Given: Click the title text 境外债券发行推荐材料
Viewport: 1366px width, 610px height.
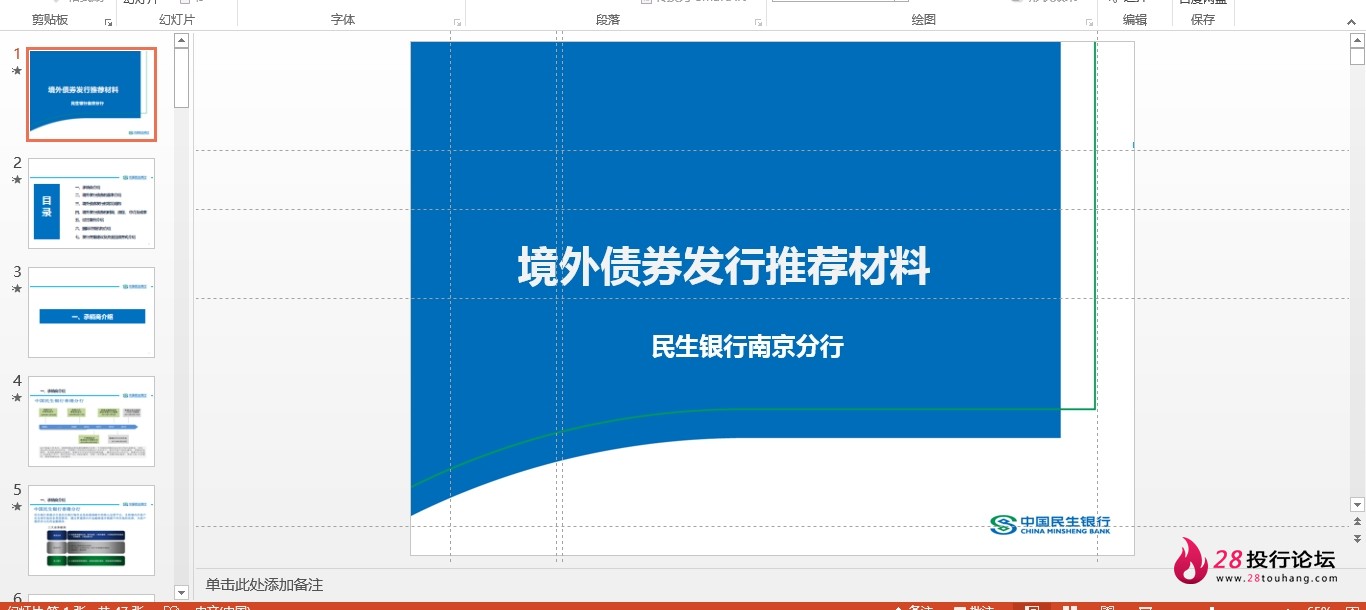Looking at the screenshot, I should click(x=724, y=267).
